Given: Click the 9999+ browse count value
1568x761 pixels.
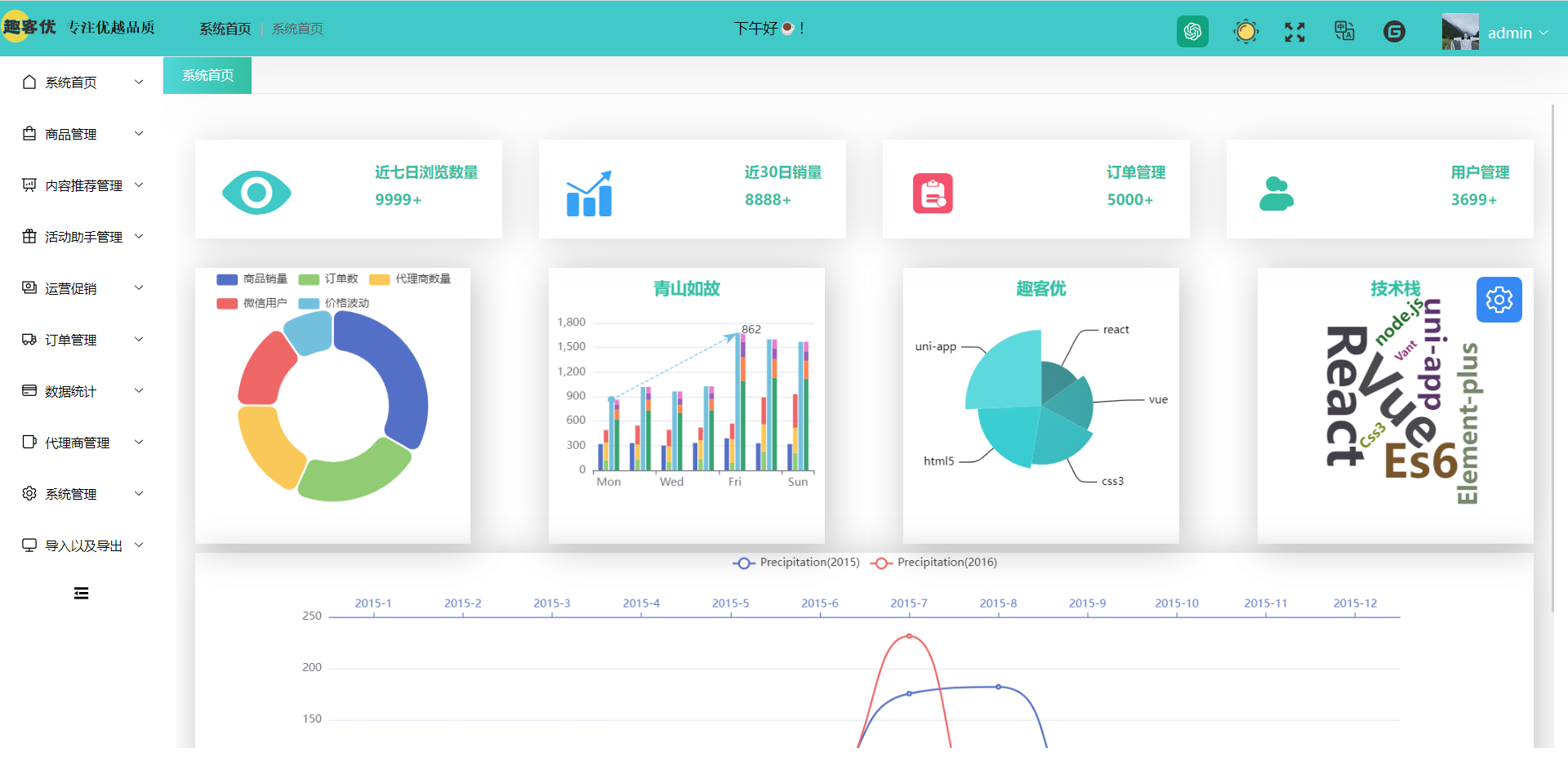Looking at the screenshot, I should 398,200.
